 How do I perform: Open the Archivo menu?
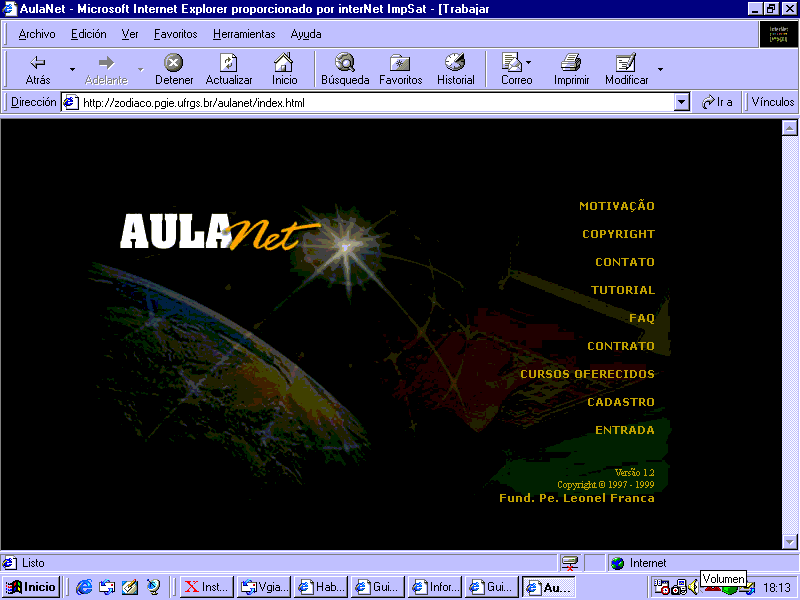coord(37,34)
